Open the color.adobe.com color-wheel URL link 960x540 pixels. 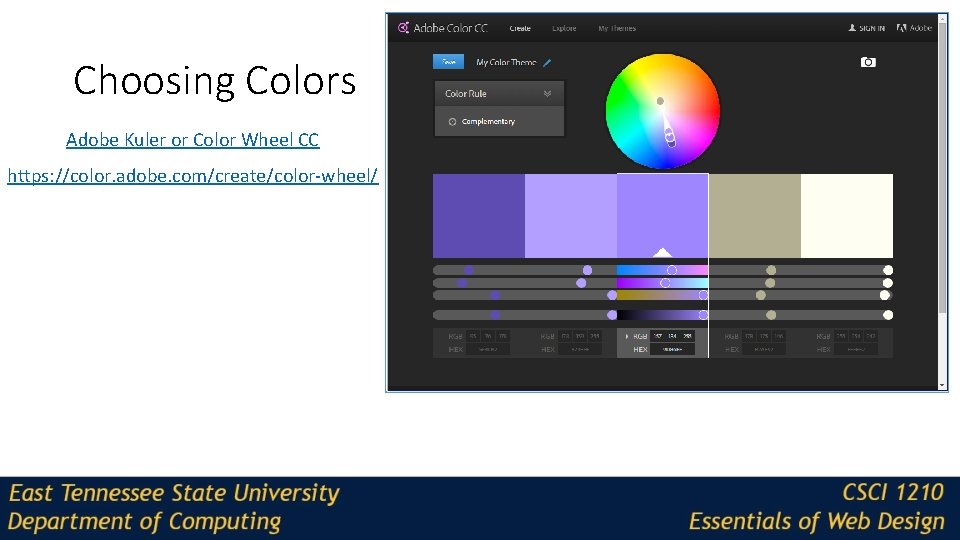point(193,176)
